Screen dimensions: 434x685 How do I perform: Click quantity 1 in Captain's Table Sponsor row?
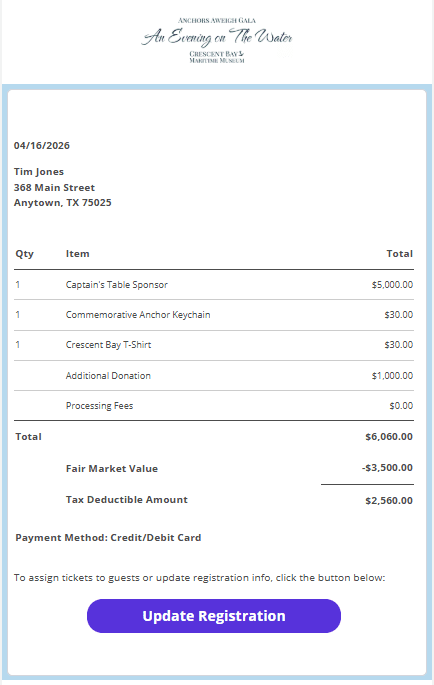[17, 285]
